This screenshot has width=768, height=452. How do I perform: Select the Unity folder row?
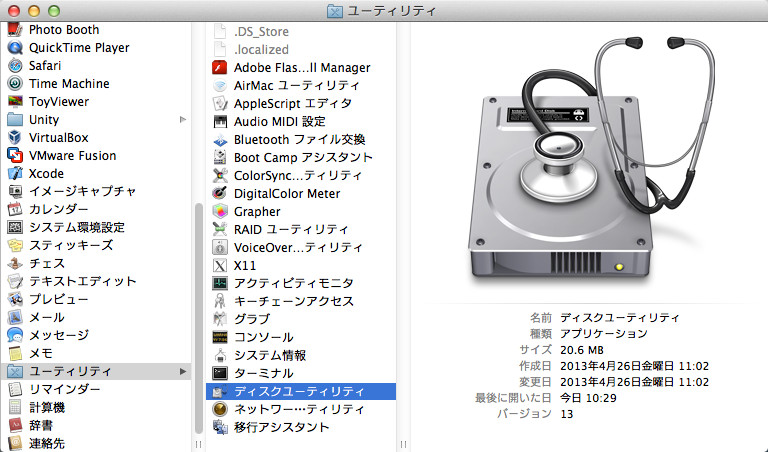pos(96,119)
